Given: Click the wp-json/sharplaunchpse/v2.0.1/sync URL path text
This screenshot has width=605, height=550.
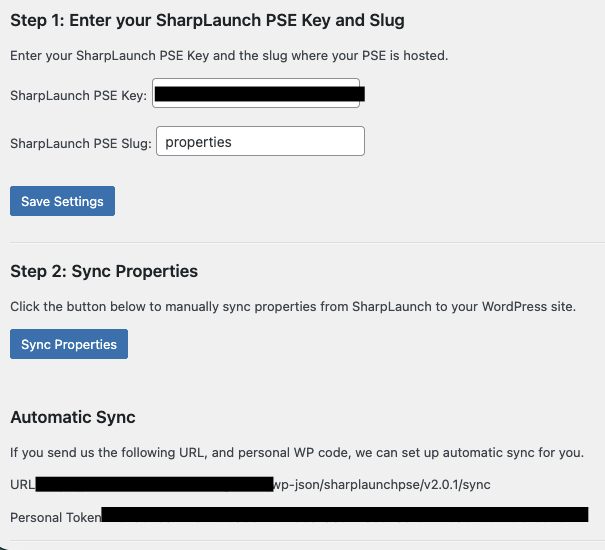Looking at the screenshot, I should (381, 485).
